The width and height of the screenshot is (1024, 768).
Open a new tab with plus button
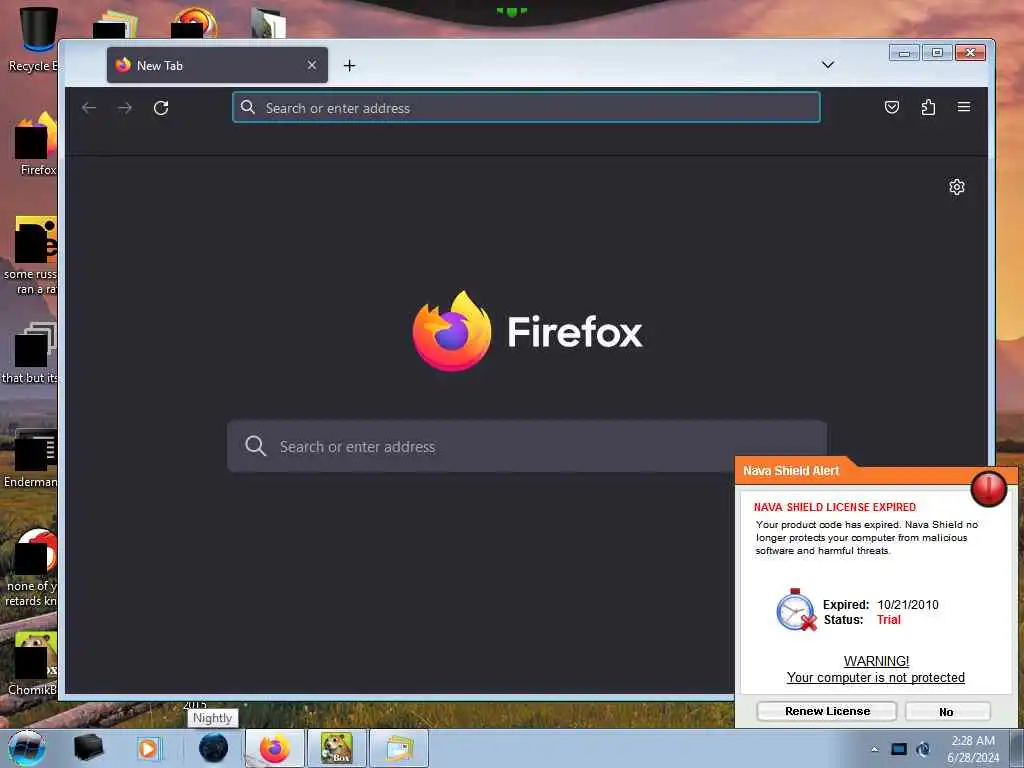(x=349, y=65)
